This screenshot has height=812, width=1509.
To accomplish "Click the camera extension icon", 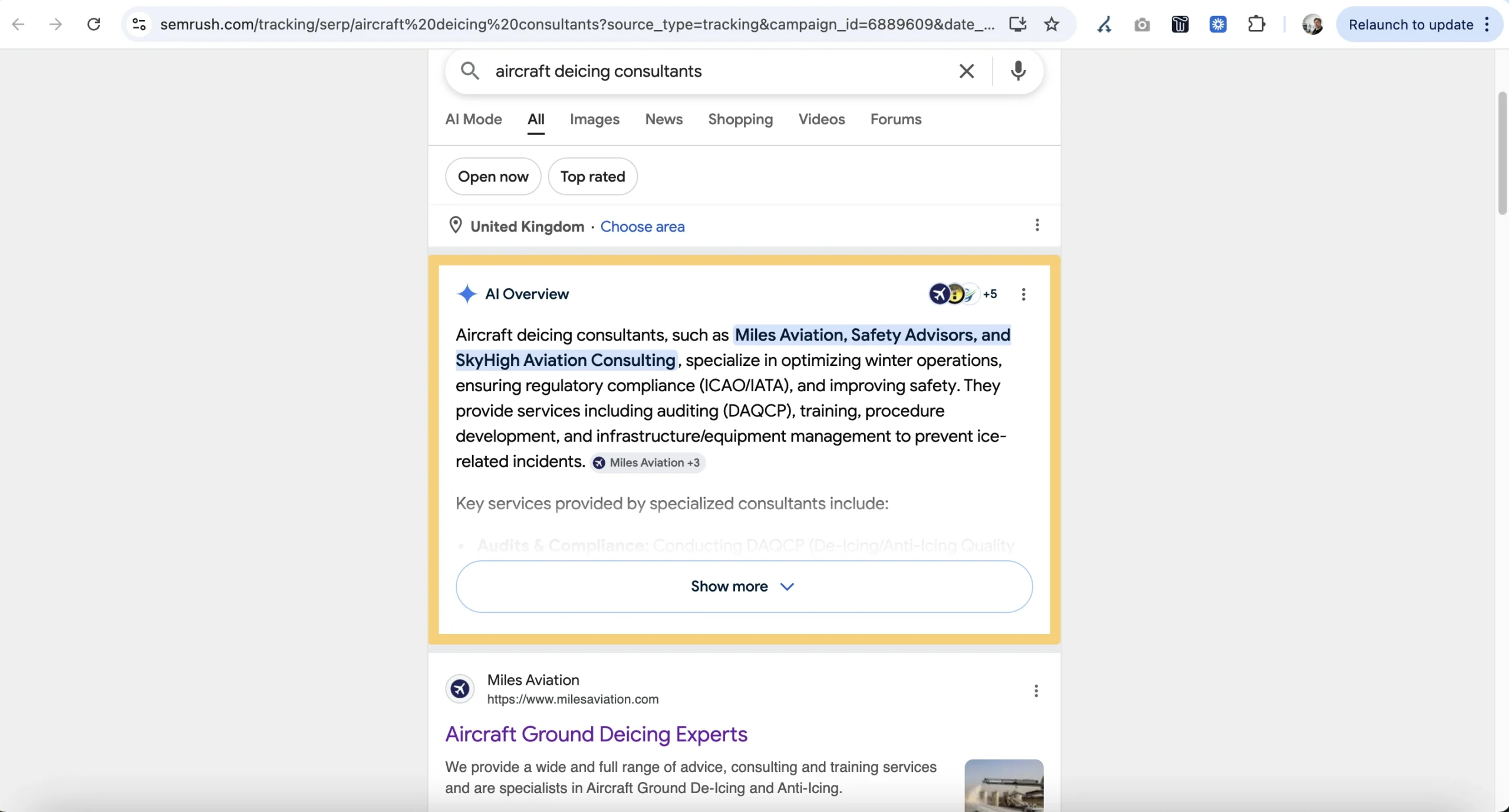I will pos(1142,24).
